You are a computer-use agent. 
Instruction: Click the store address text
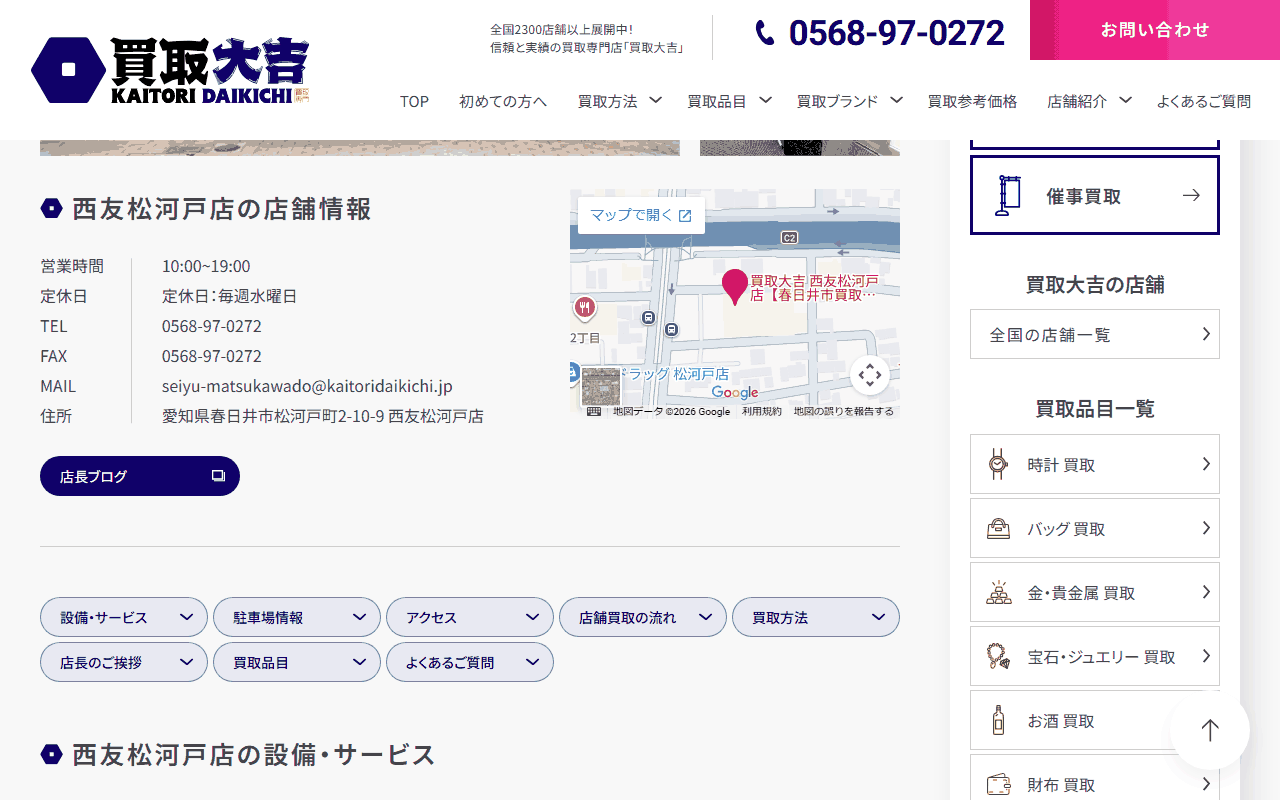click(x=323, y=416)
